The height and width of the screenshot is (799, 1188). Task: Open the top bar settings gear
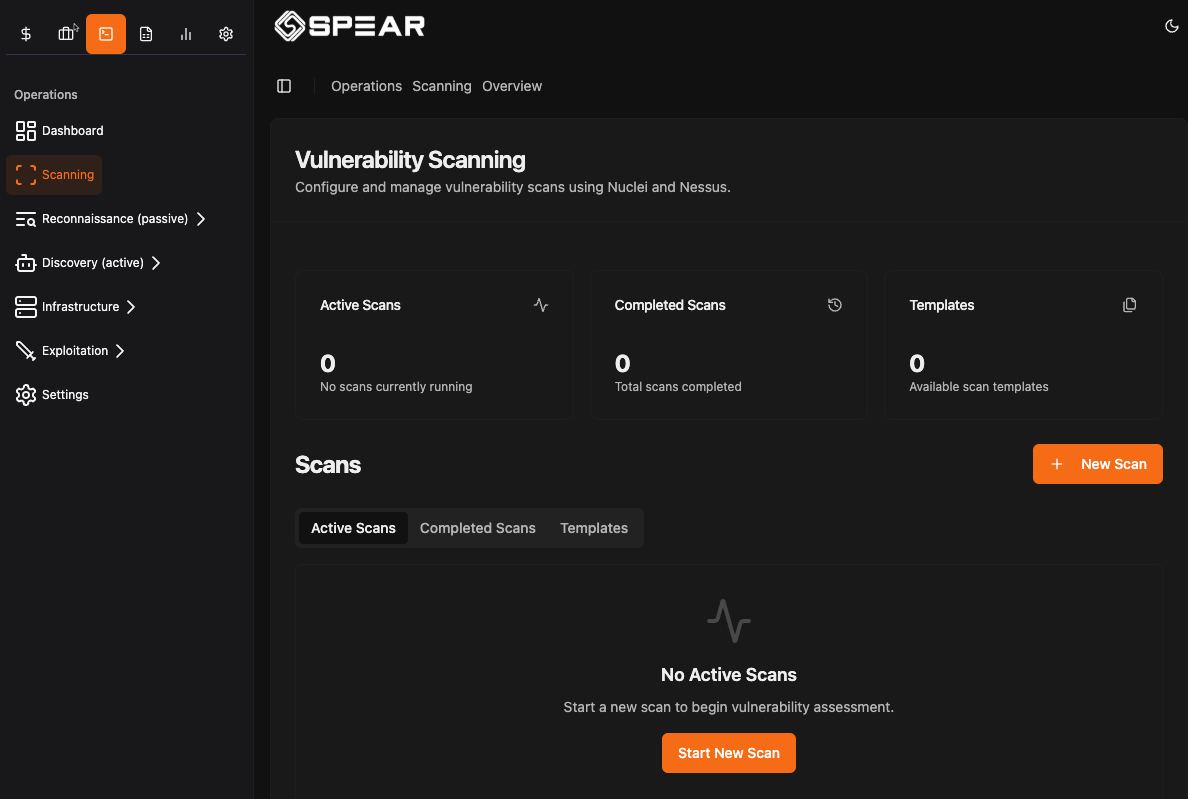(x=225, y=33)
